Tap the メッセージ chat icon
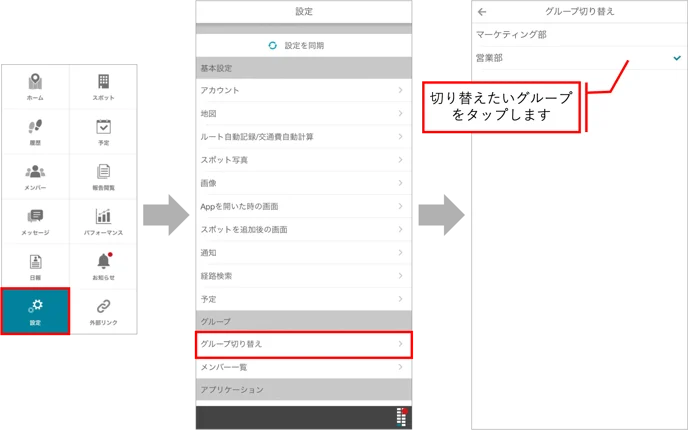This screenshot has height=430, width=688. pos(35,216)
